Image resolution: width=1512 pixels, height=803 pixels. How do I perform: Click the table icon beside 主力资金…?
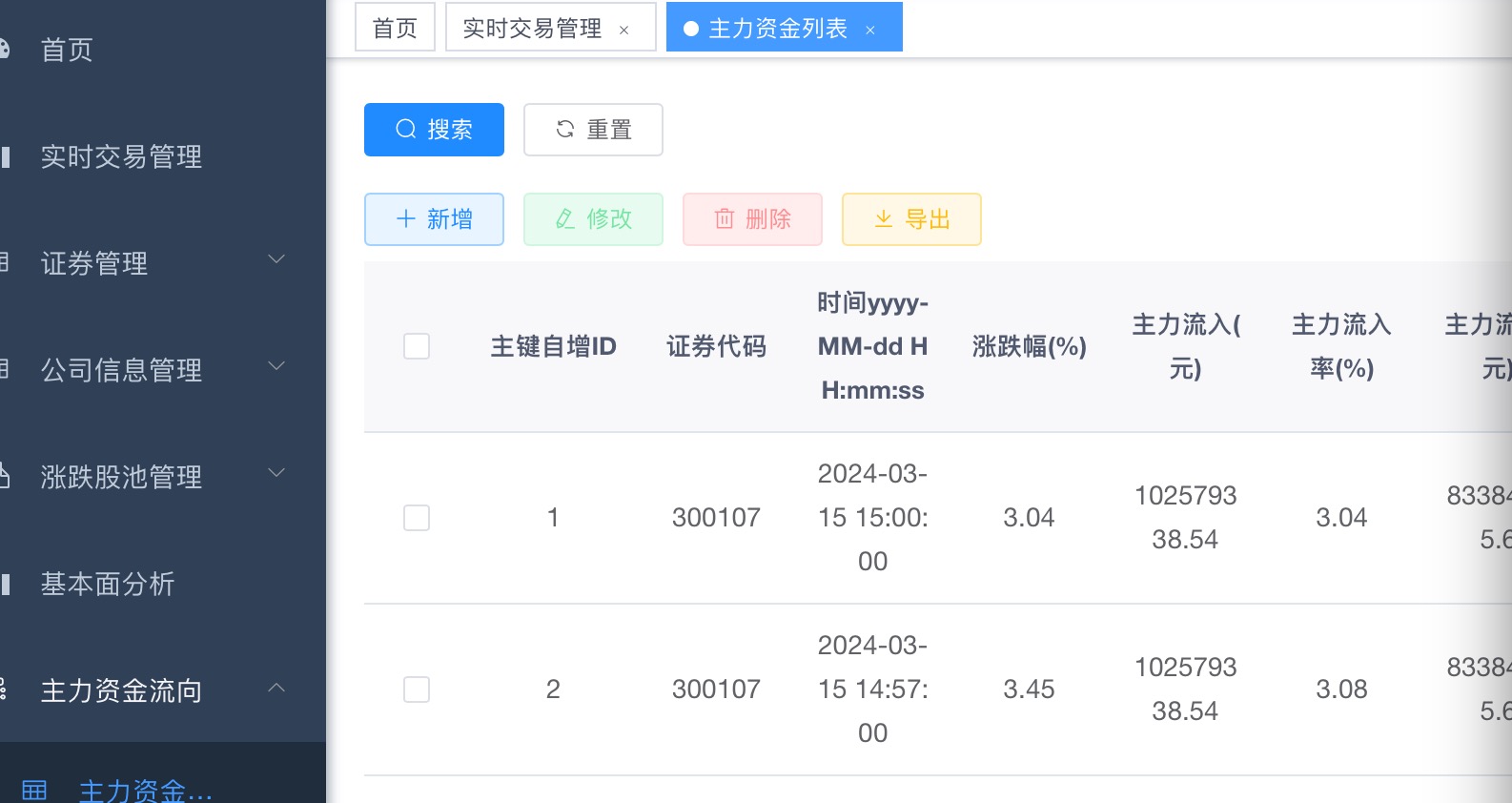(34, 791)
